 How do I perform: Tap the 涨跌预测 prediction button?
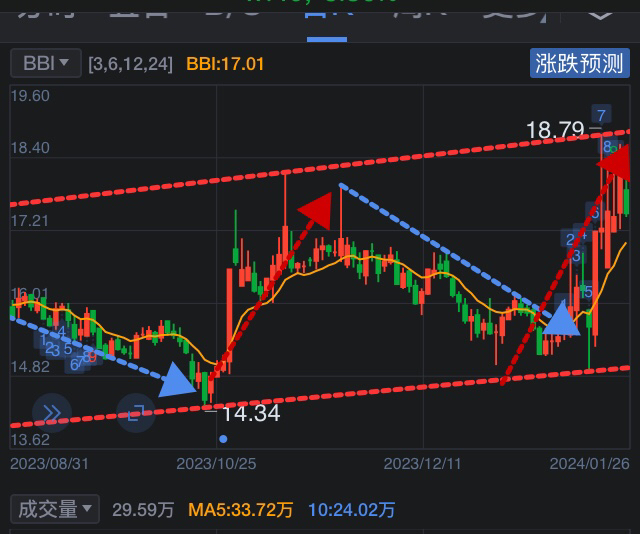[580, 63]
